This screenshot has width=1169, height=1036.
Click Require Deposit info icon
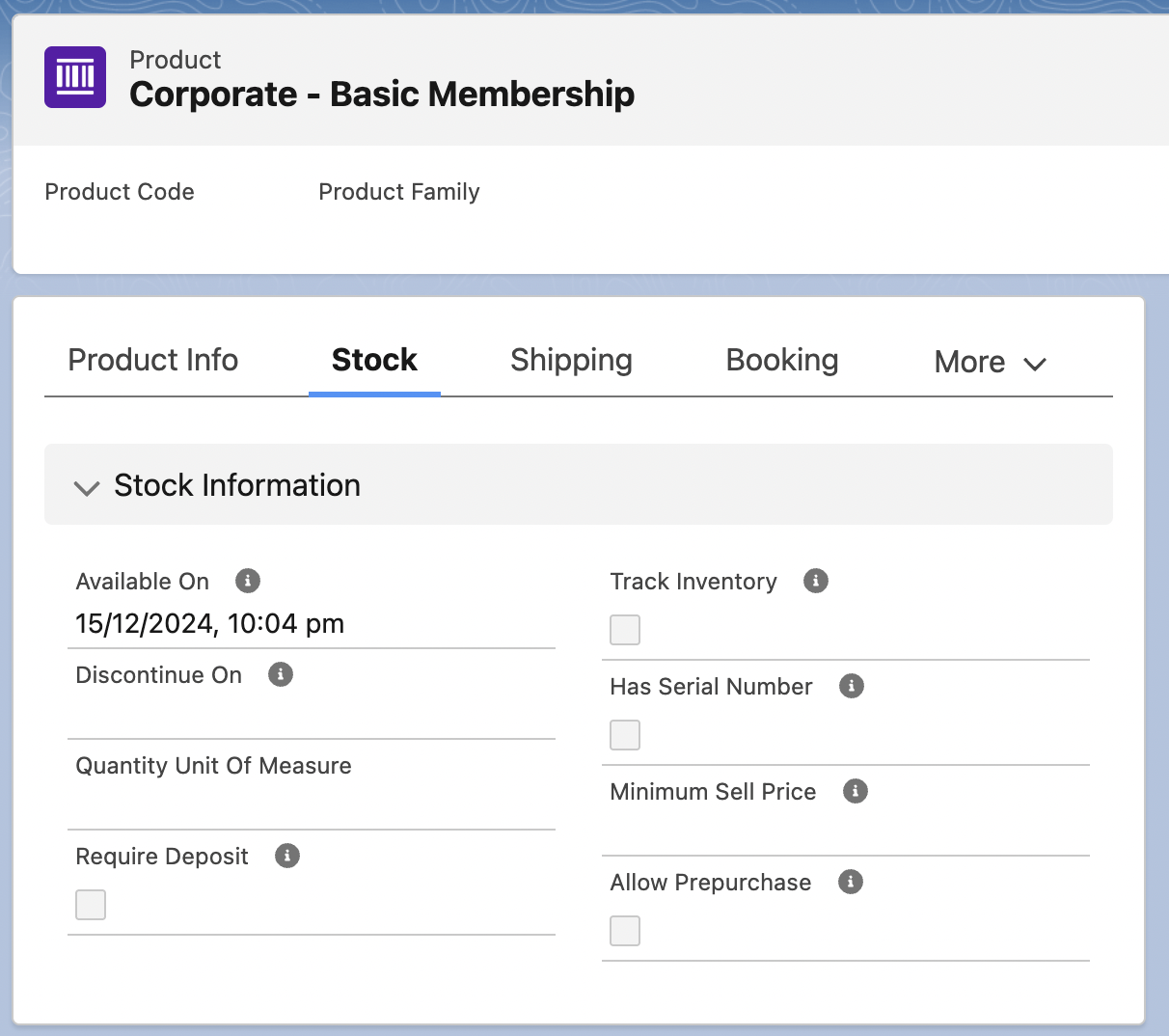(x=287, y=856)
